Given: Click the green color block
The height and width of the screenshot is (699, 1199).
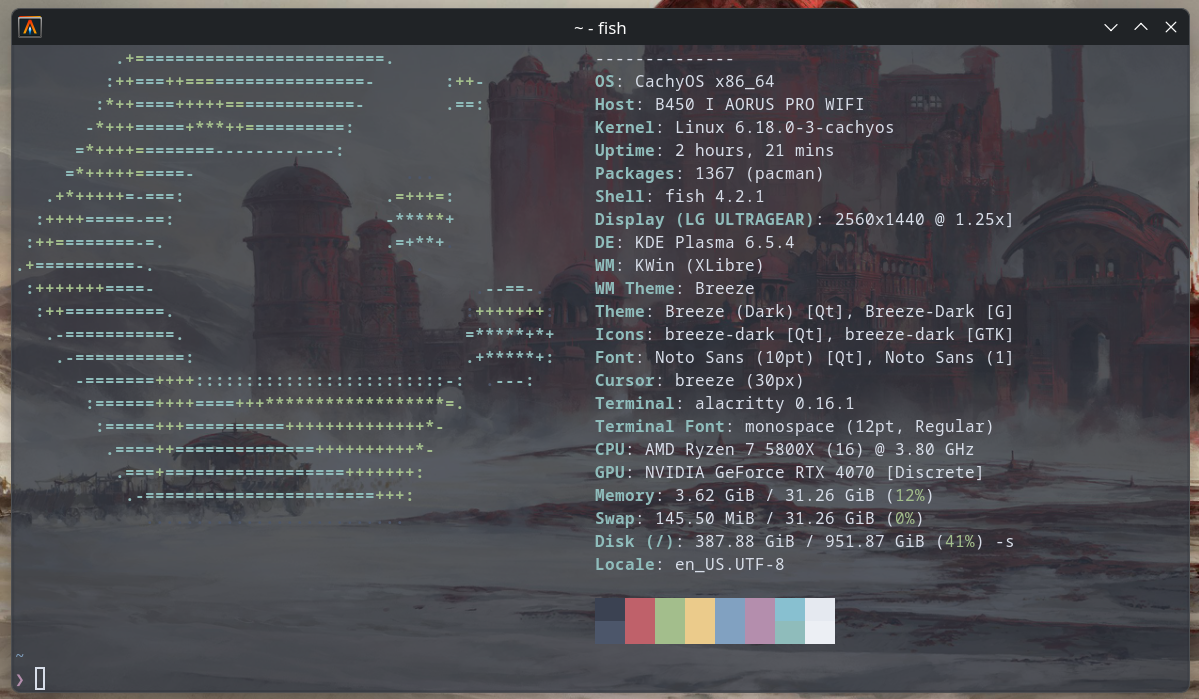Looking at the screenshot, I should tap(670, 621).
